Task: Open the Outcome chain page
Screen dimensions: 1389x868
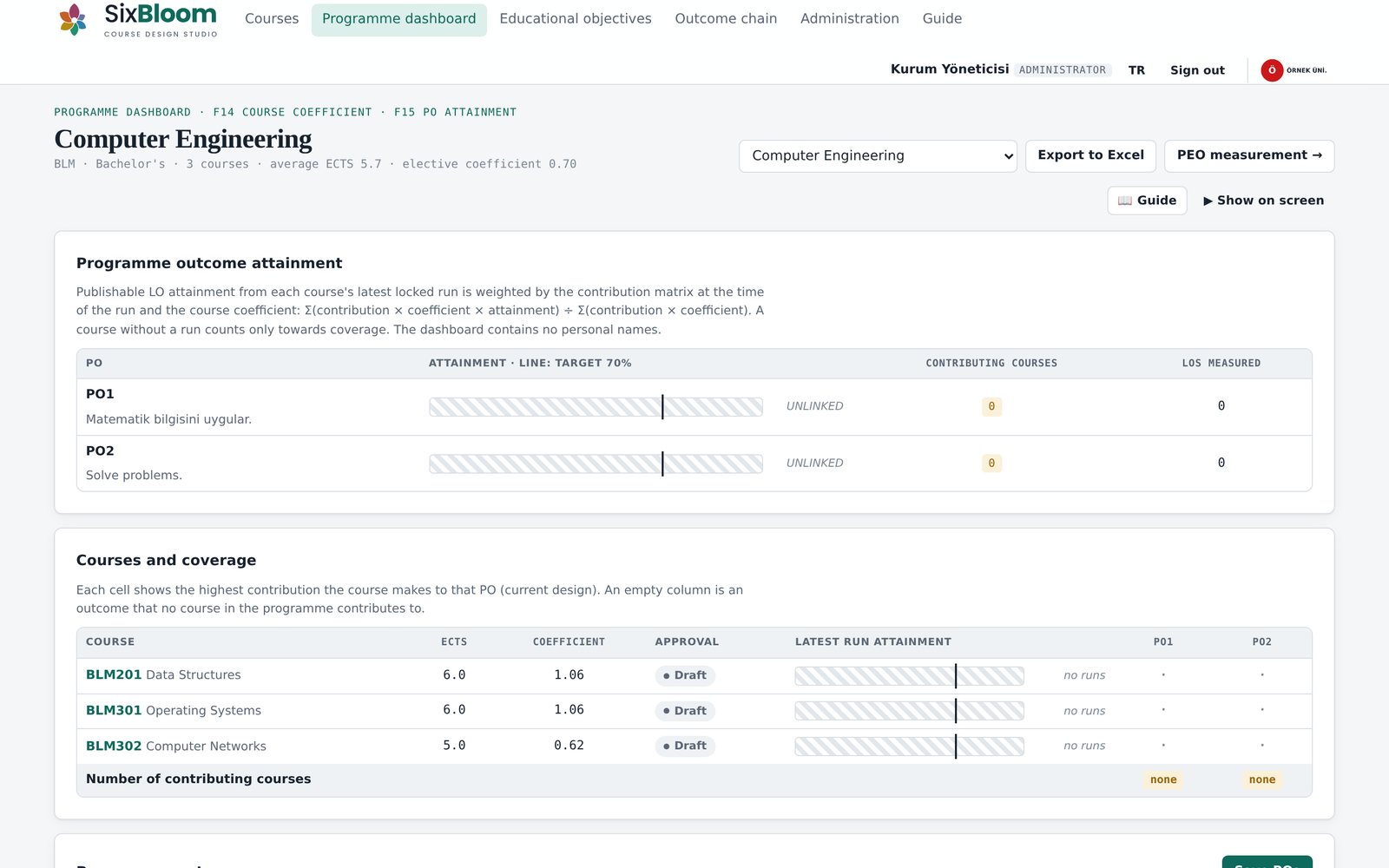Action: 726,19
